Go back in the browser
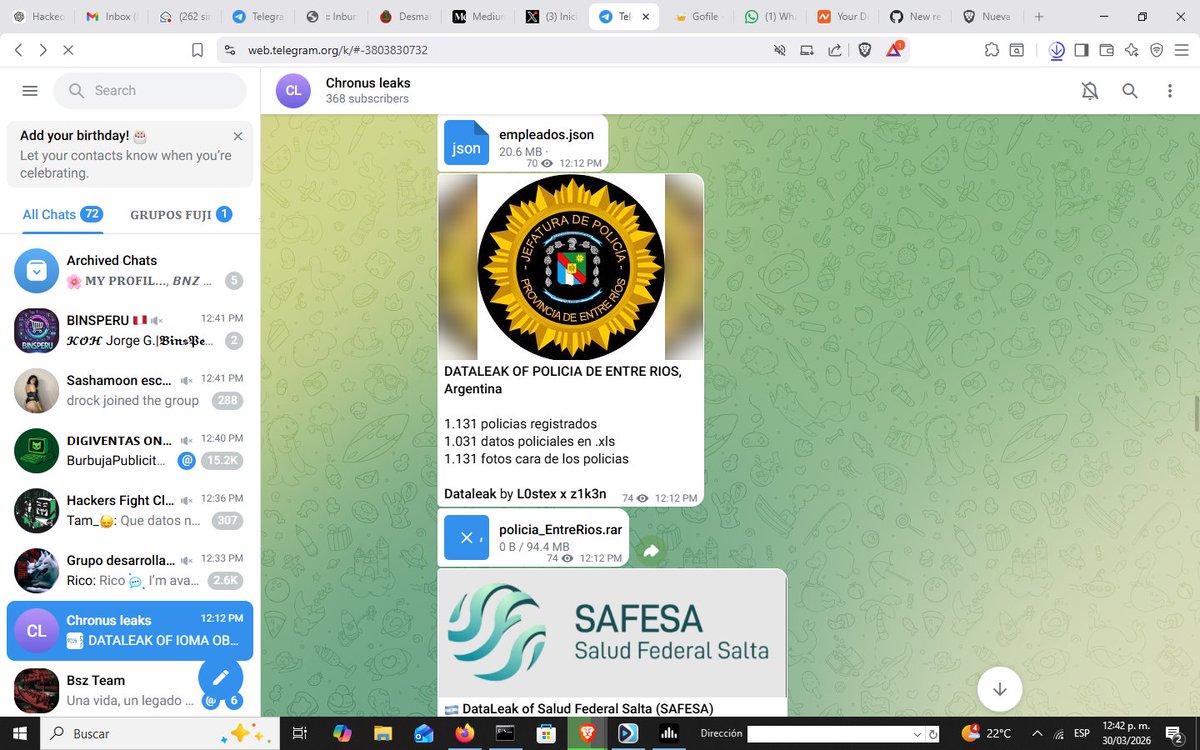 tap(19, 50)
